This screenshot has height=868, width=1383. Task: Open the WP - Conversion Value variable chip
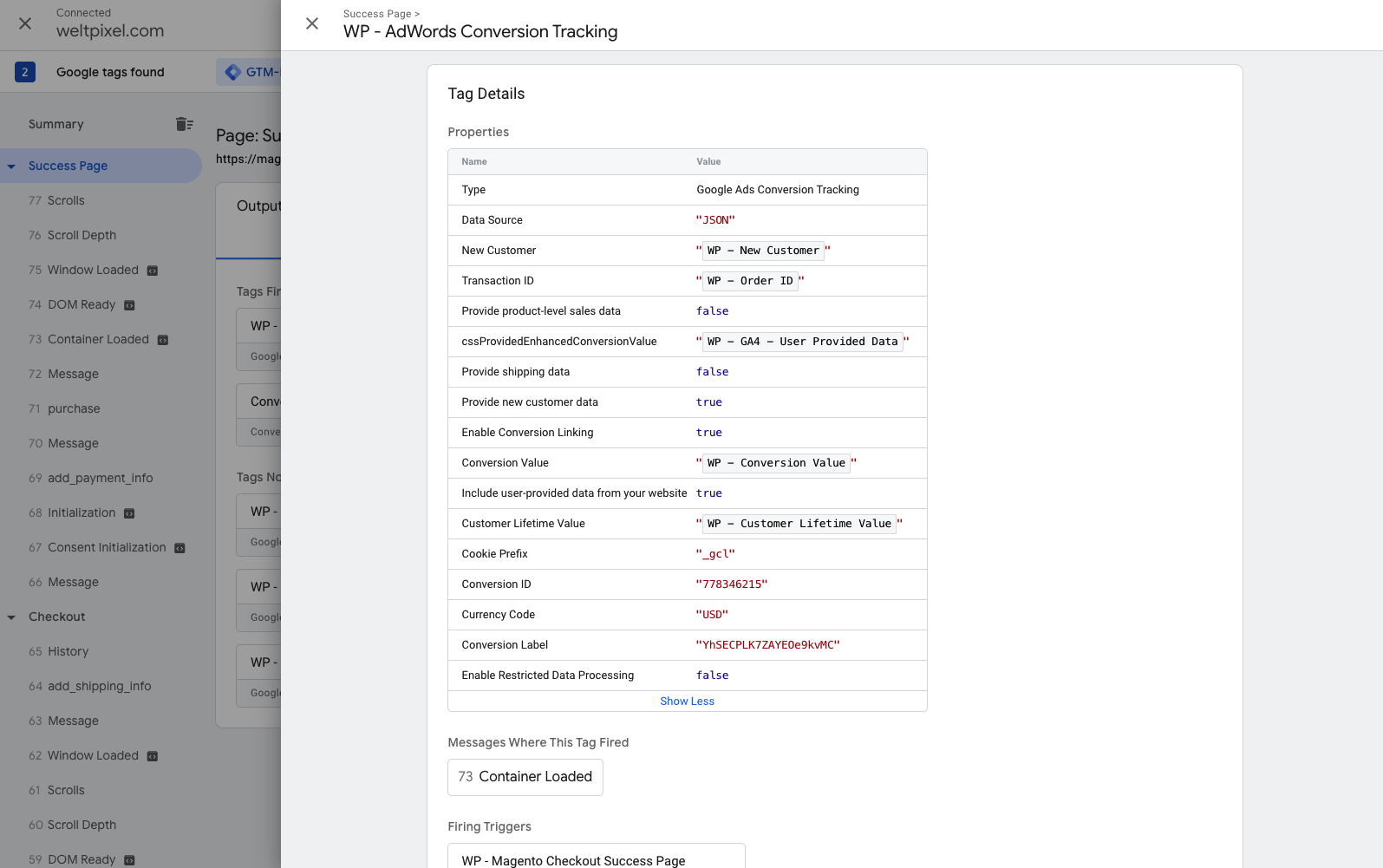[x=776, y=463]
